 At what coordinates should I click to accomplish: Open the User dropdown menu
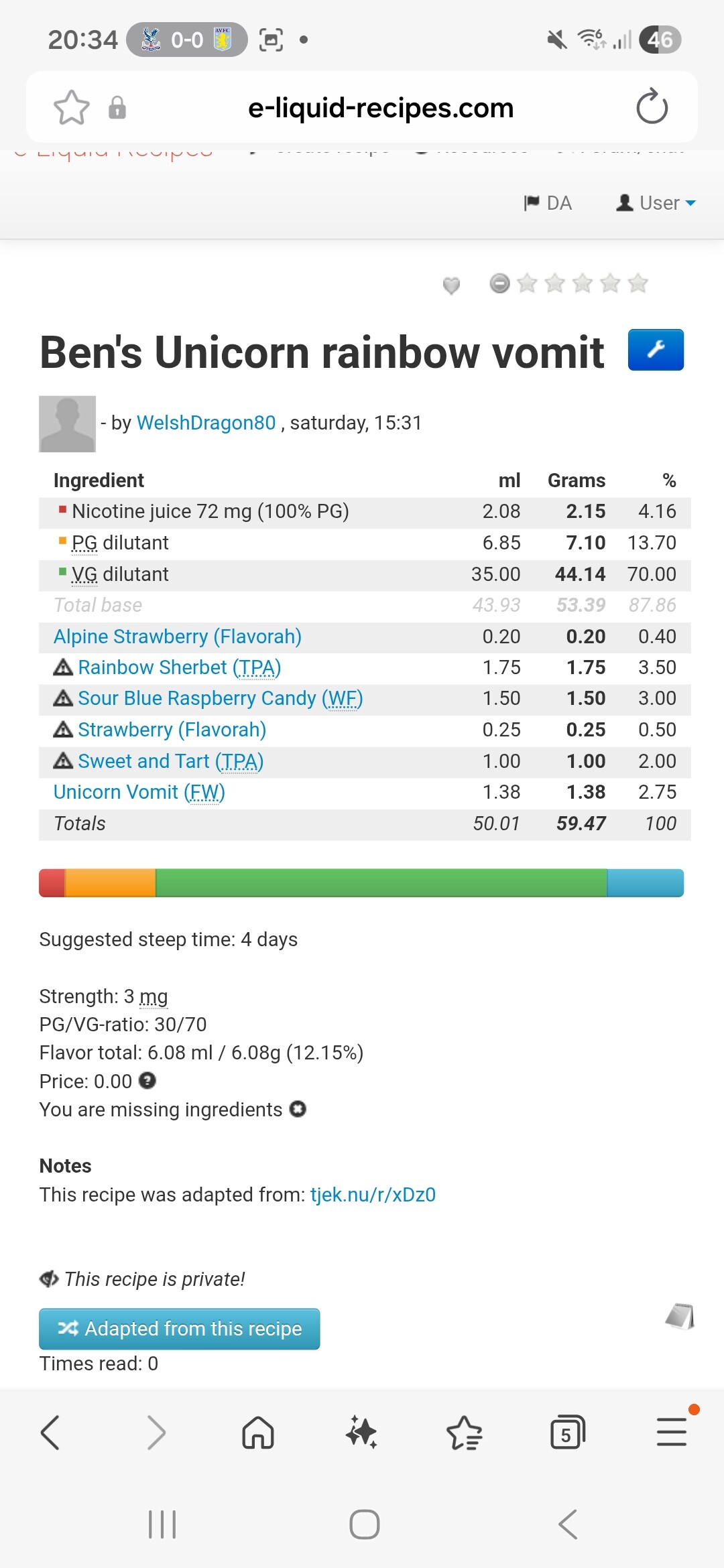pos(656,203)
